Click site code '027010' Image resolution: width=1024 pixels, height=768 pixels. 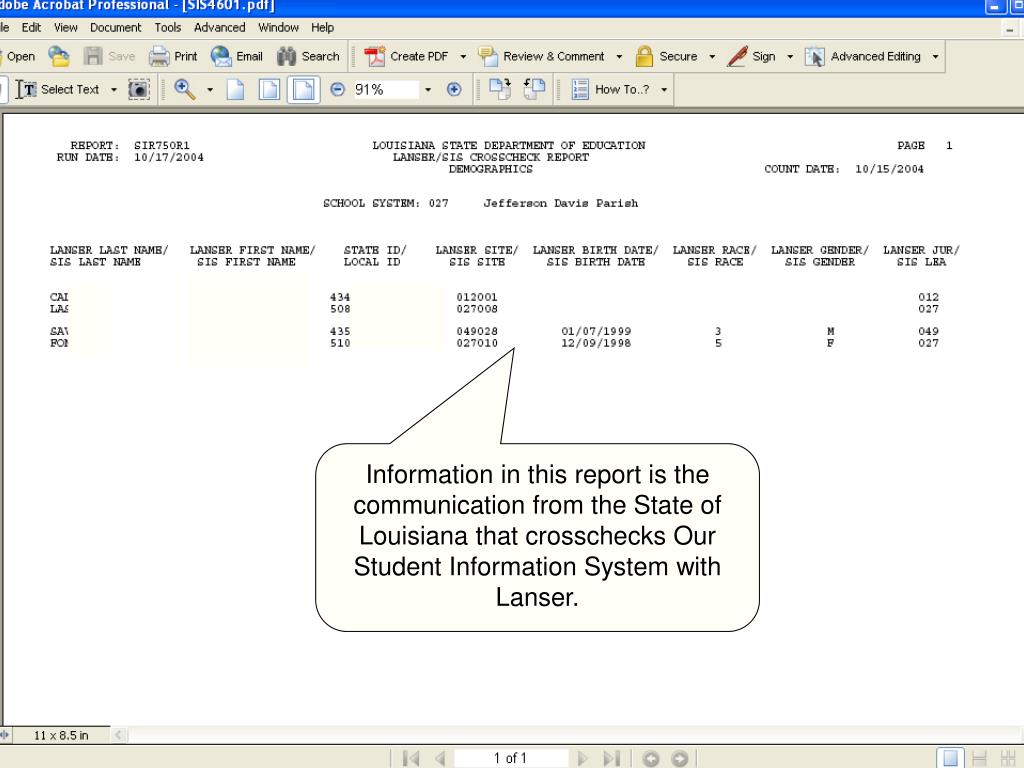(477, 343)
